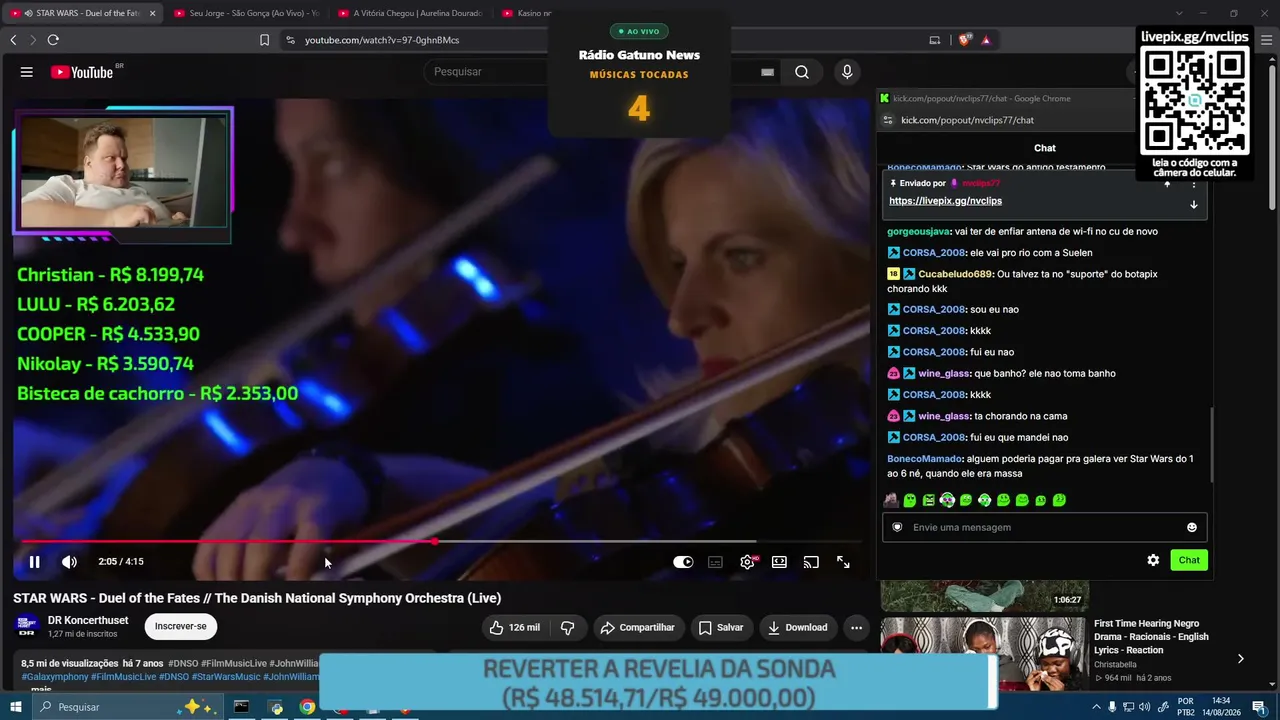
Task: Open the Windows notification center
Action: 1258,707
